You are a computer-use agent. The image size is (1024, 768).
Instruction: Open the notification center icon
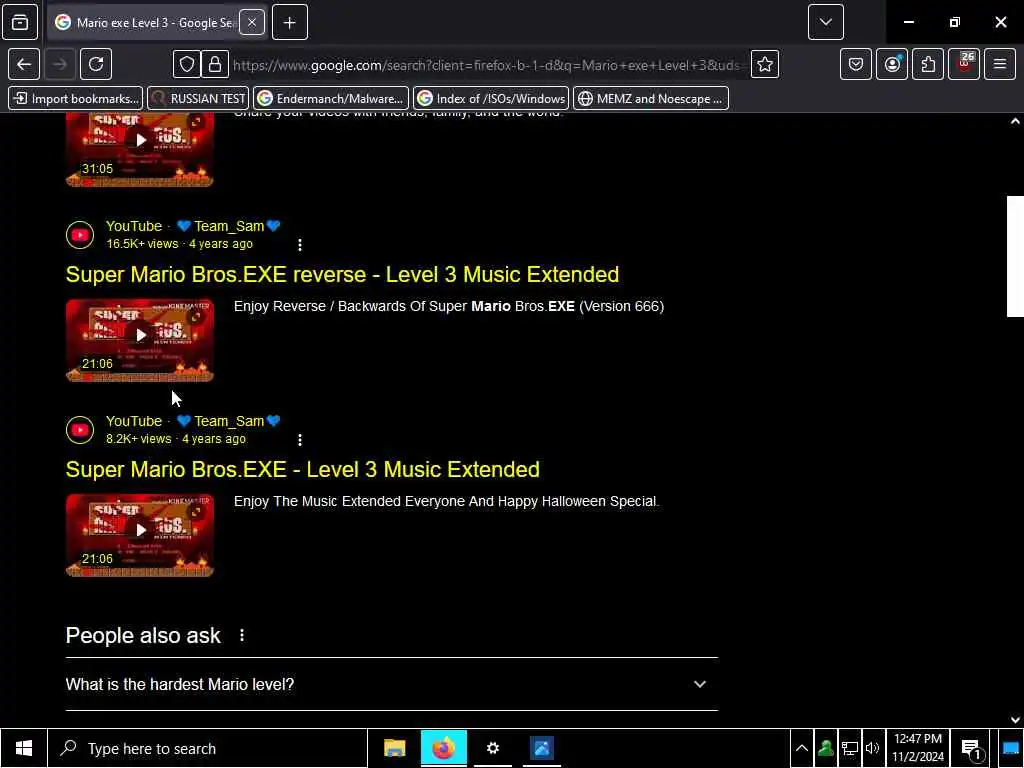(x=971, y=748)
